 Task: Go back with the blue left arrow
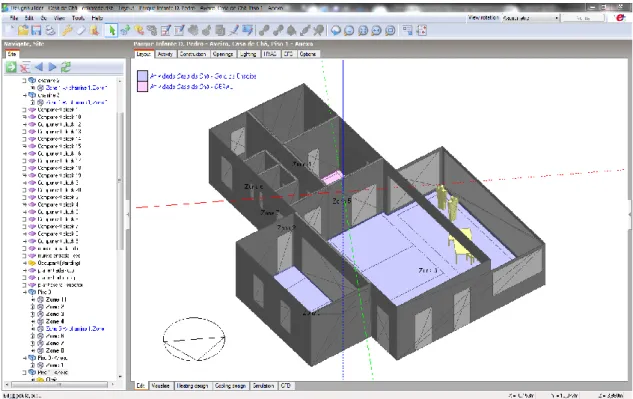point(38,67)
